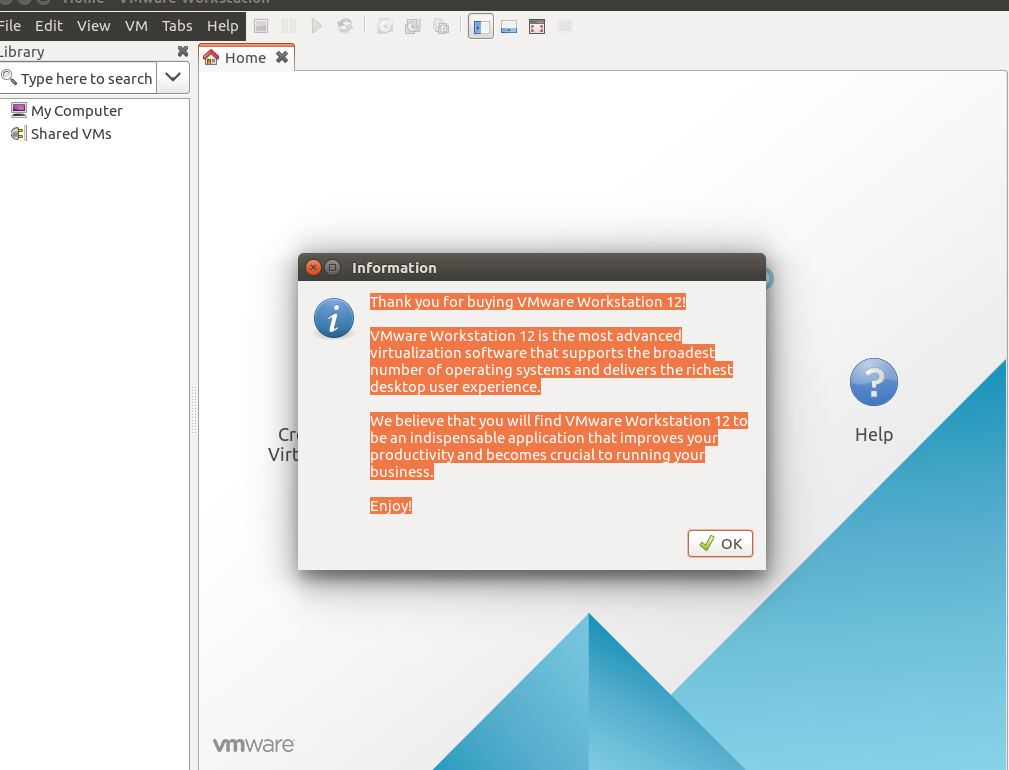Open the File menu
The image size is (1009, 770).
pyautogui.click(x=10, y=26)
